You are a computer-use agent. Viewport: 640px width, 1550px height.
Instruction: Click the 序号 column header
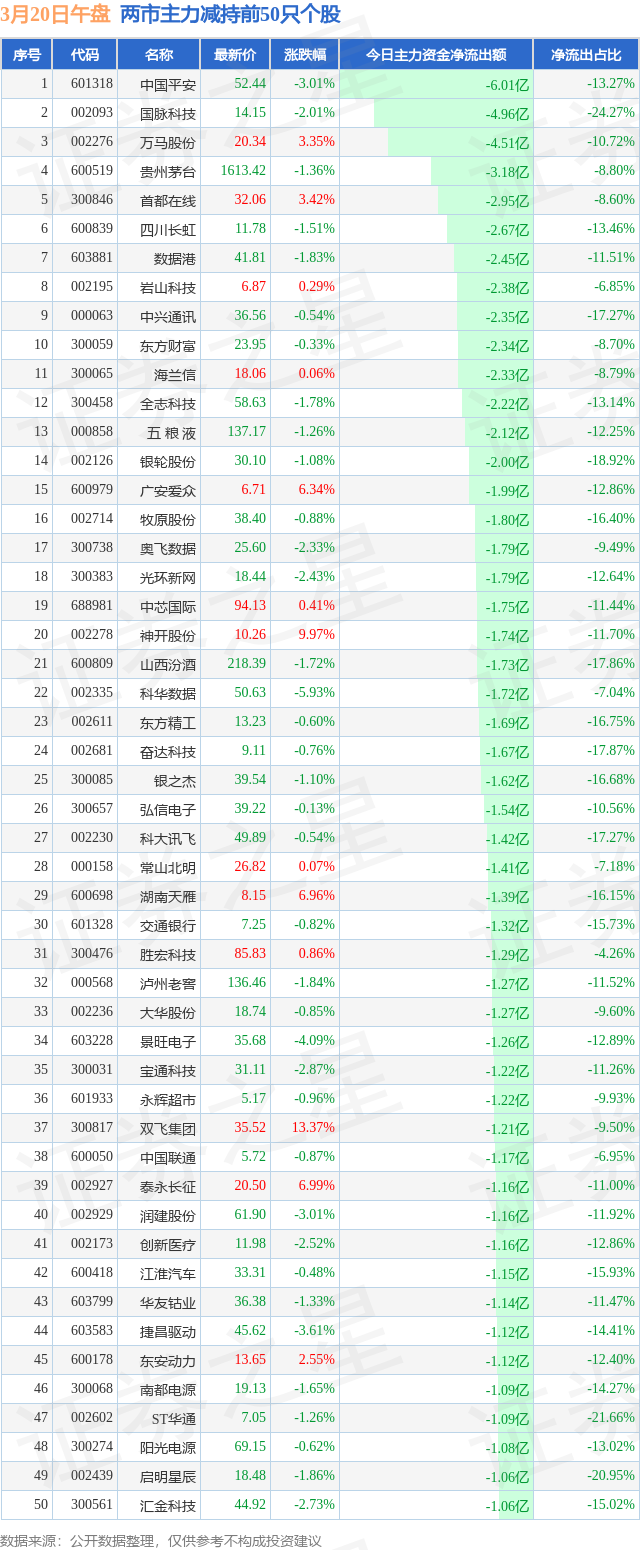(x=27, y=55)
